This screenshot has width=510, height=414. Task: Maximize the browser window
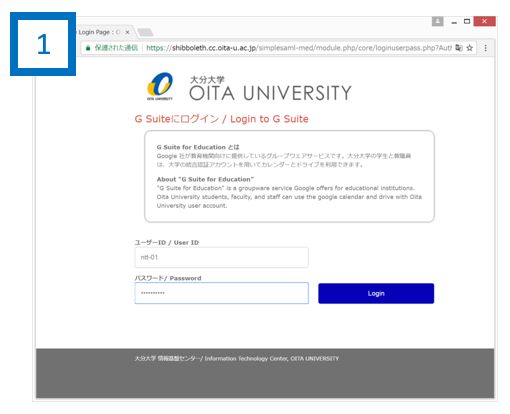pyautogui.click(x=467, y=21)
